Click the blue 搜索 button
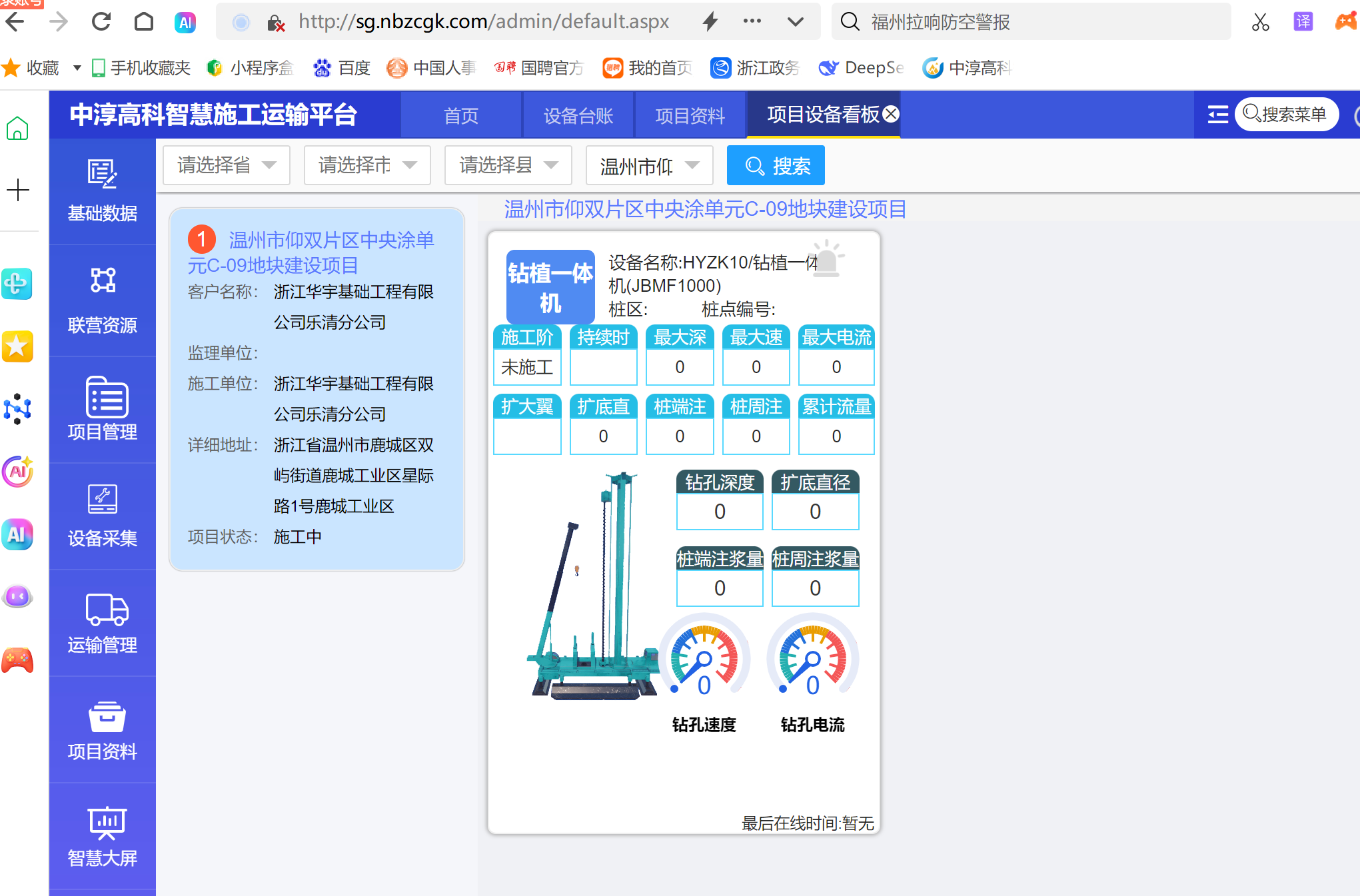The width and height of the screenshot is (1360, 896). pyautogui.click(x=776, y=166)
